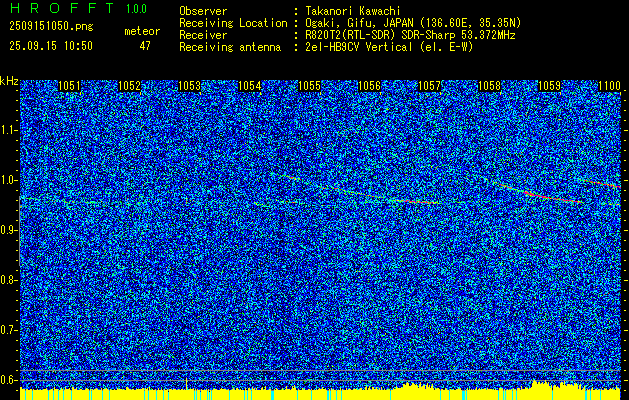Click version number 1.0.0
Viewport: 629px width, 400px height.
(136, 9)
